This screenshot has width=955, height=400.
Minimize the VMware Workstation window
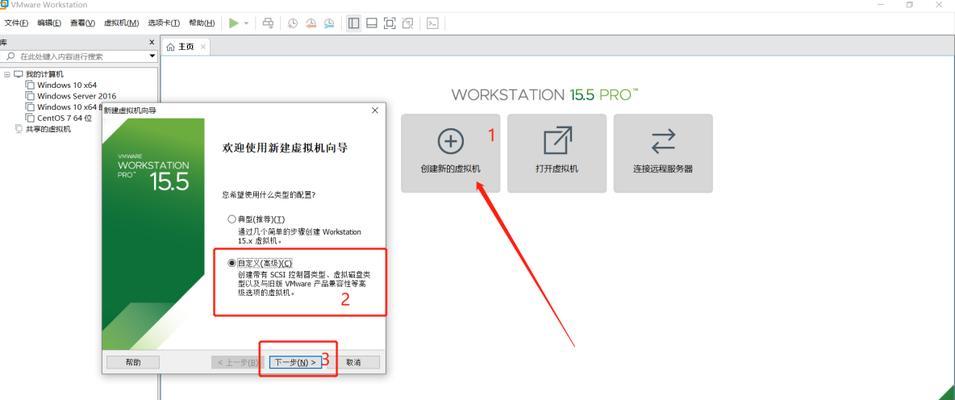click(881, 4)
